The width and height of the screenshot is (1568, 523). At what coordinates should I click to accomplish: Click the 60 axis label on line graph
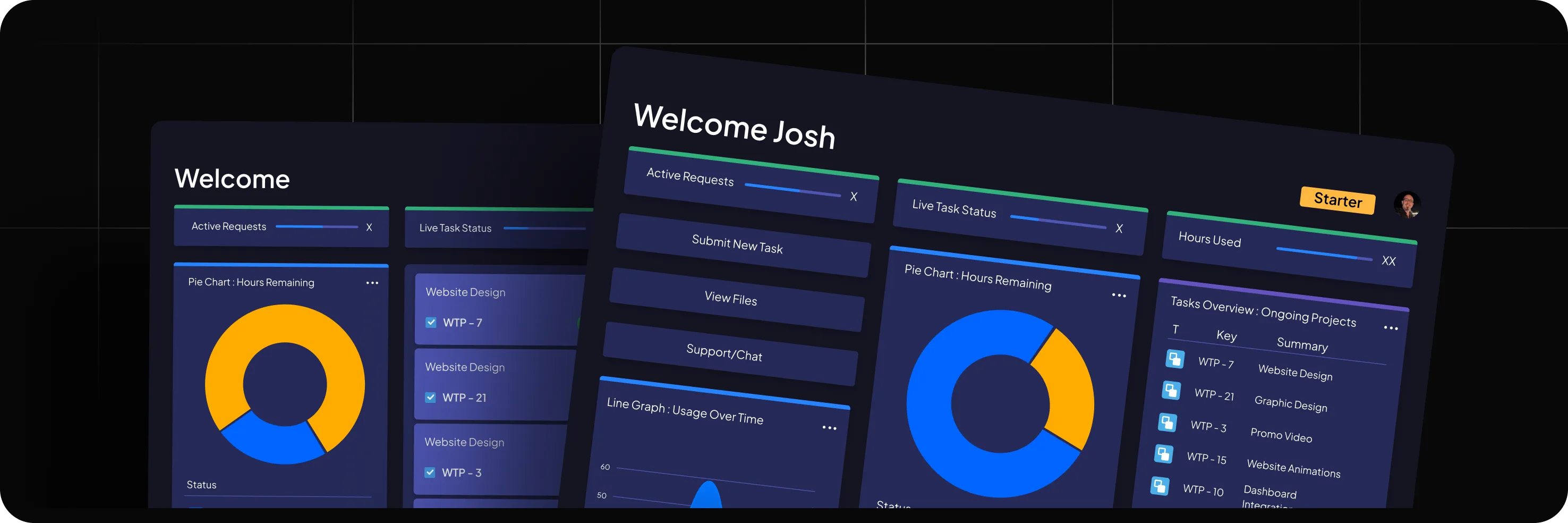pyautogui.click(x=605, y=467)
